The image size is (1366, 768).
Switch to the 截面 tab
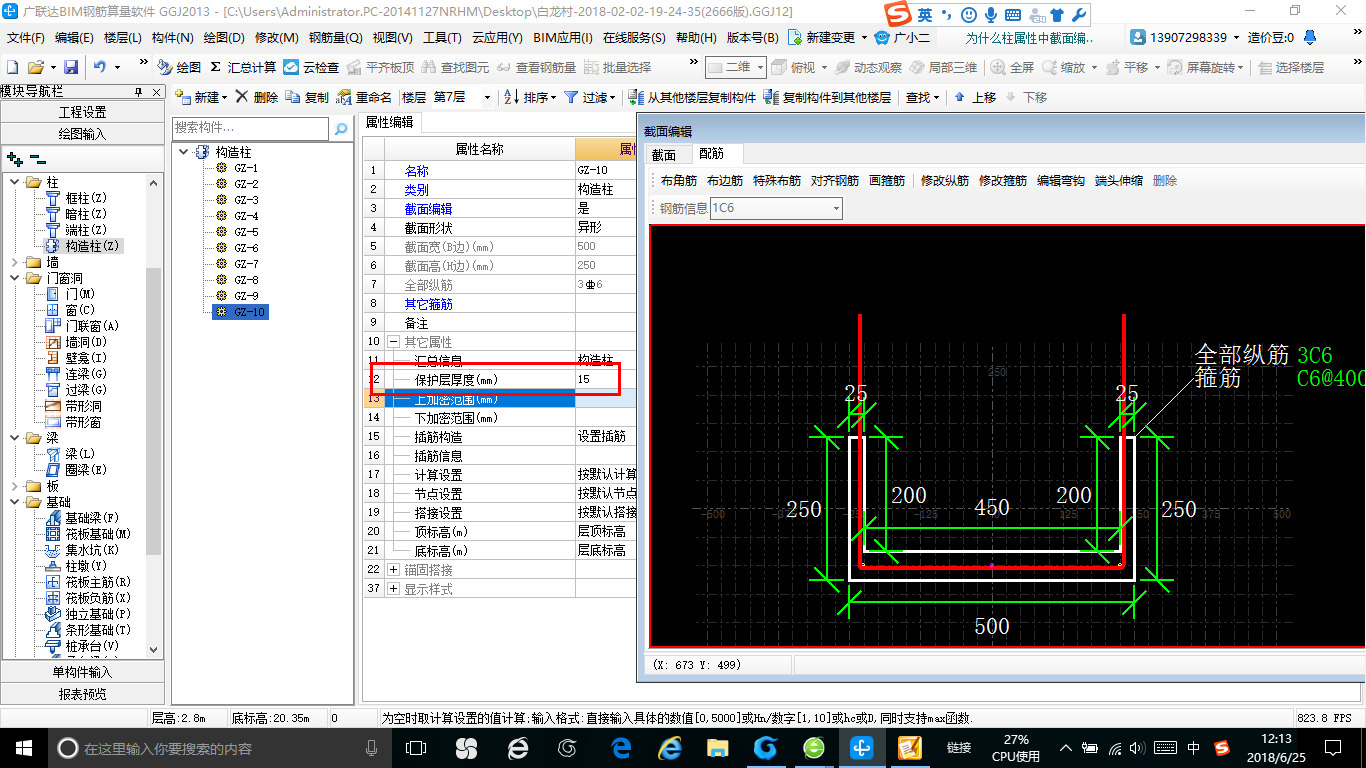pos(664,154)
